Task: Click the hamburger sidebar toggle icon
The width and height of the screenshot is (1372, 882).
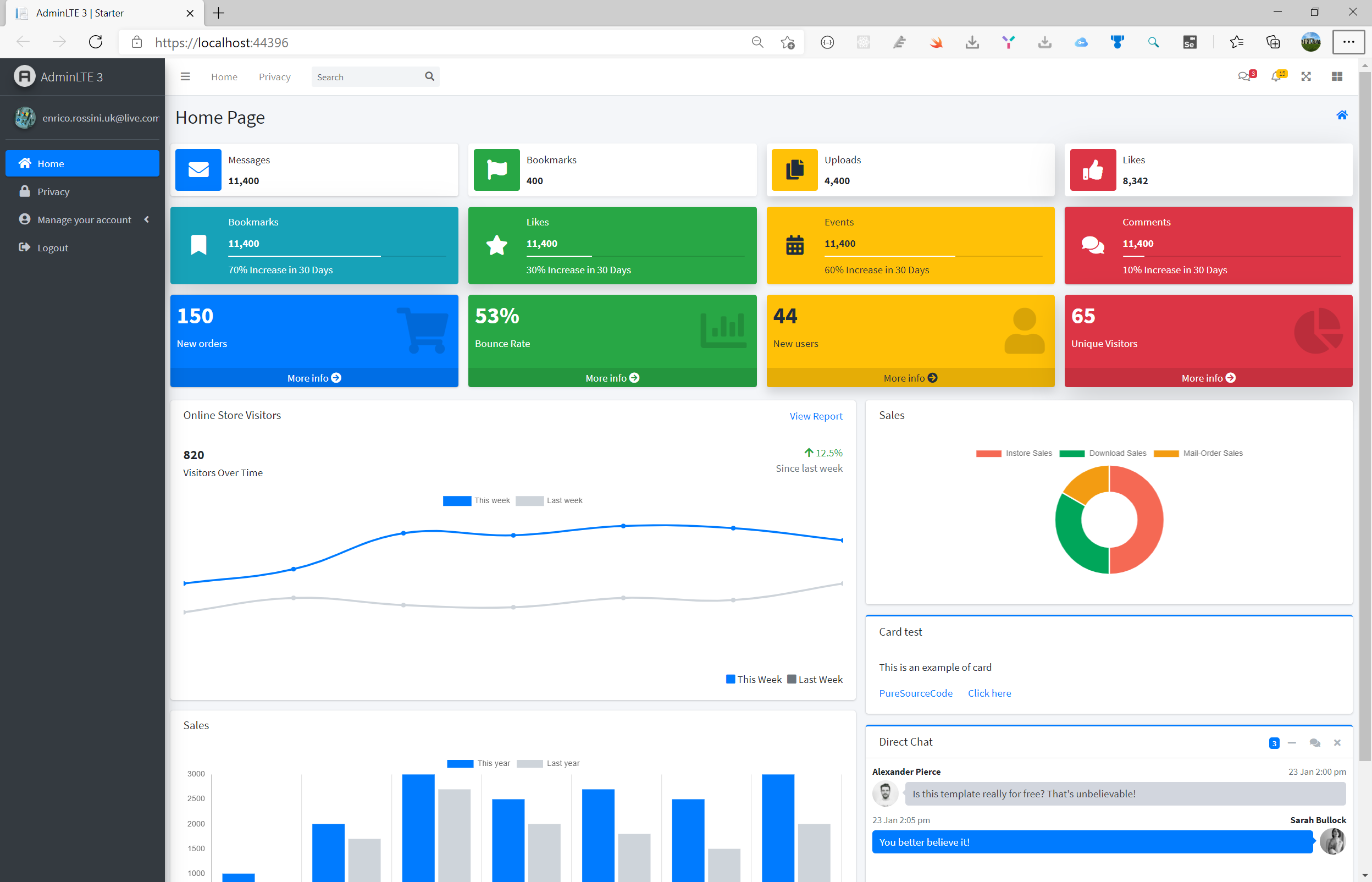Action: [x=185, y=77]
